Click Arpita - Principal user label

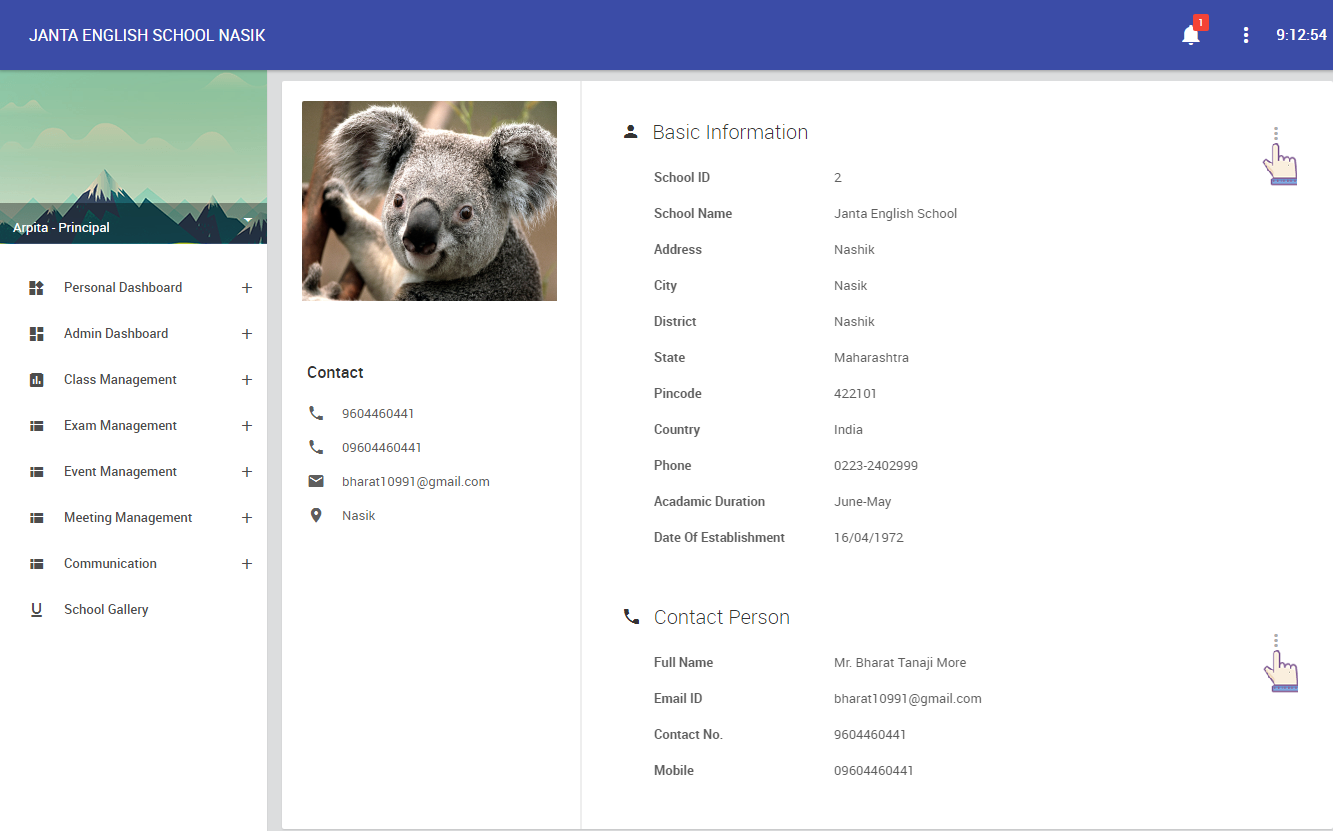pos(61,228)
